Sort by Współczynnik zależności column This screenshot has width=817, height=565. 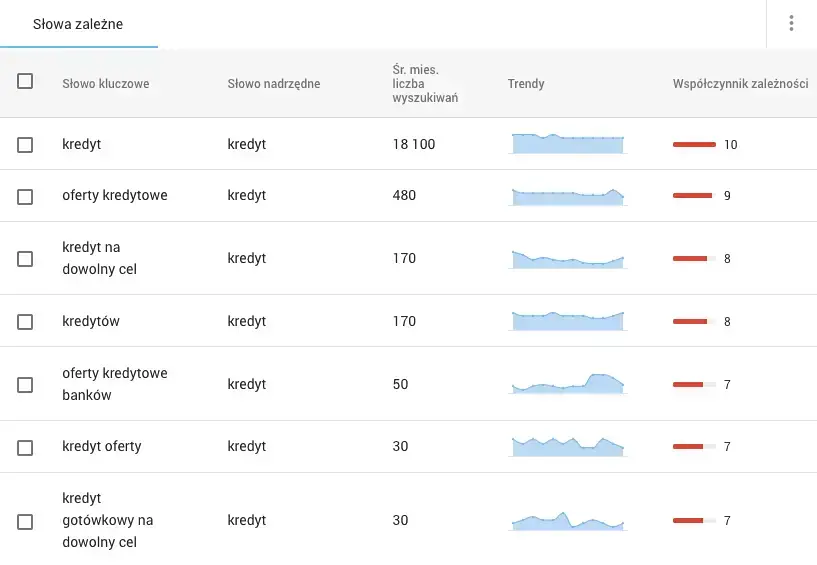coord(740,84)
